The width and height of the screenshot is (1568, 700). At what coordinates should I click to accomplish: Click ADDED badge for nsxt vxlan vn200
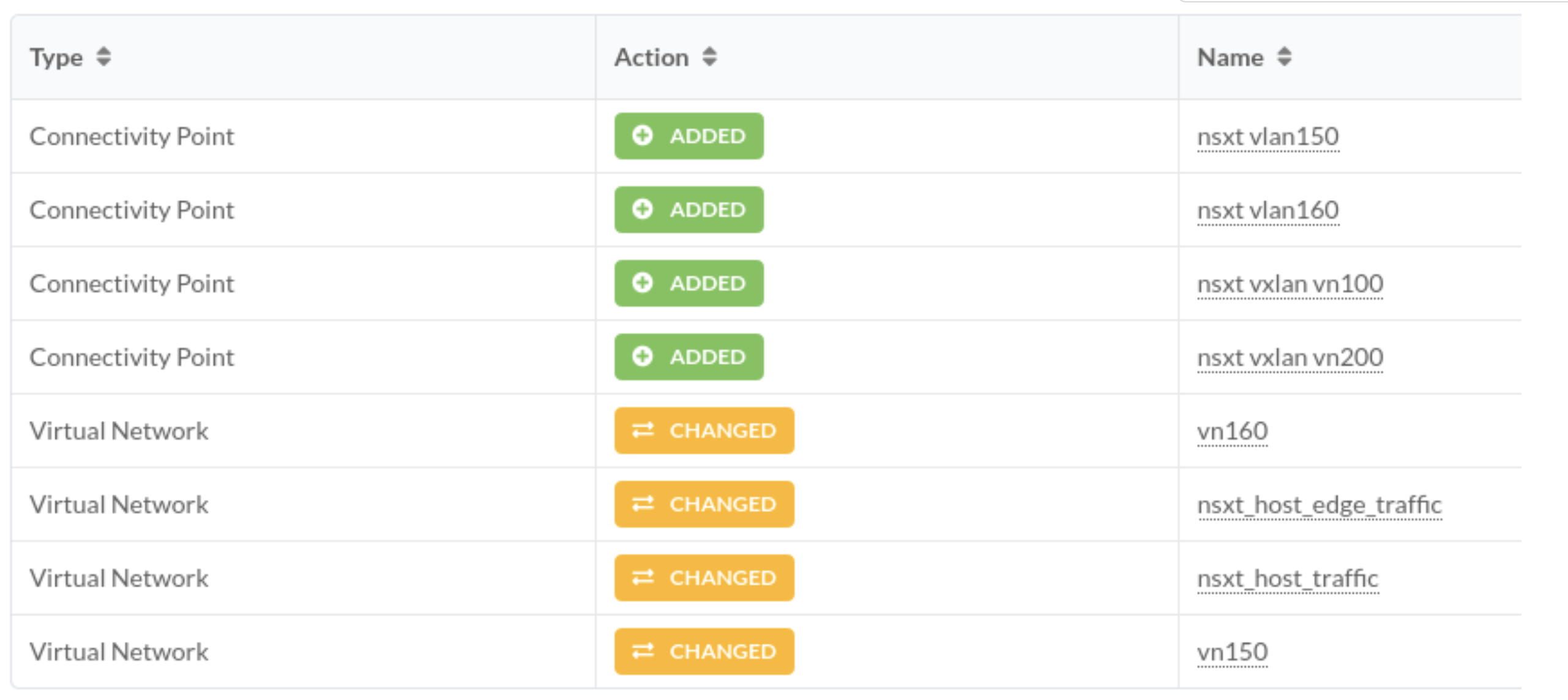tap(689, 357)
